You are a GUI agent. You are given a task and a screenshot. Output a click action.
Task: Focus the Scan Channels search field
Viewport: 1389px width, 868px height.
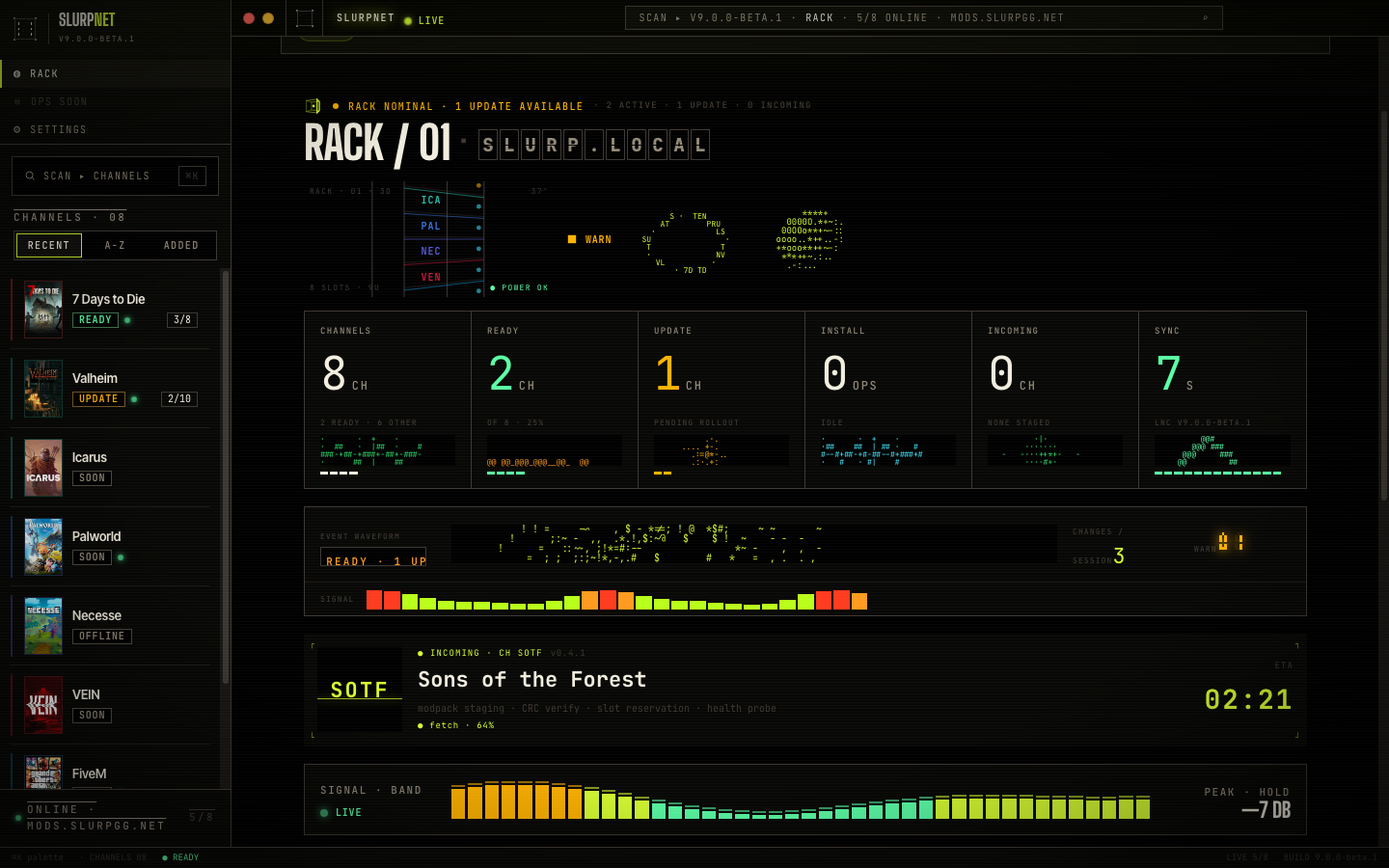coord(115,176)
